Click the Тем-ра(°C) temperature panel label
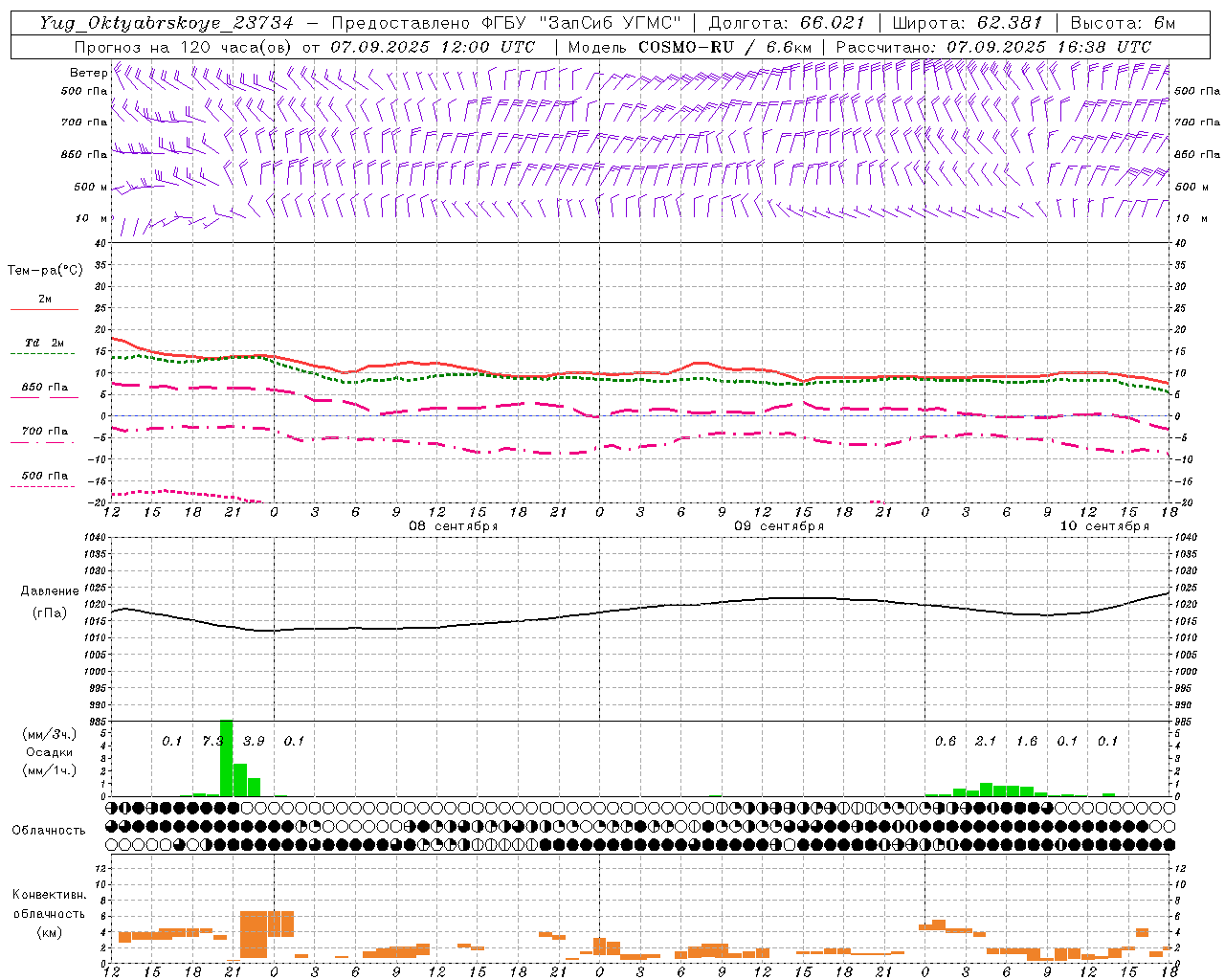This screenshot has width=1225, height=980. [45, 271]
